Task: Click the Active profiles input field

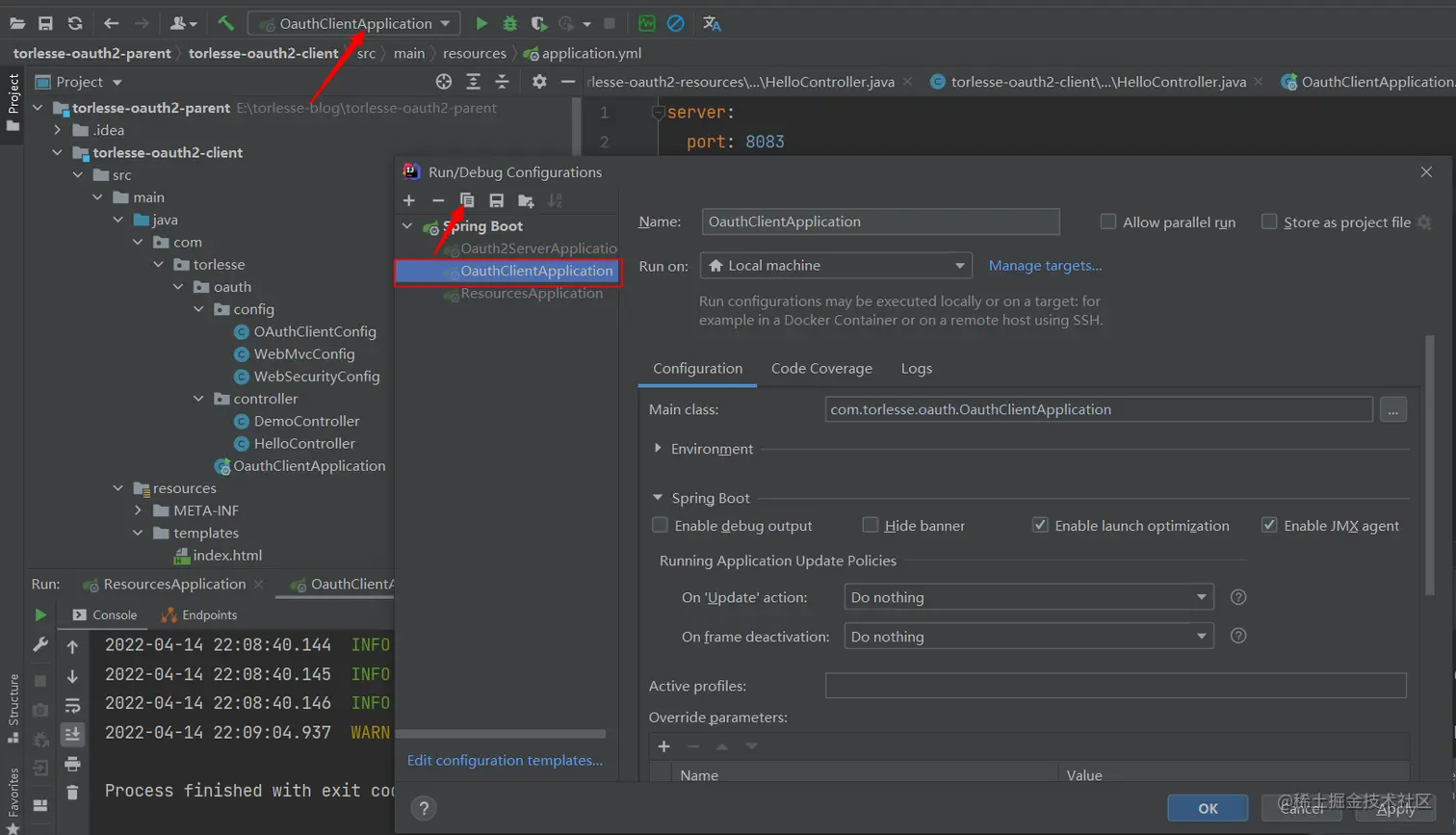Action: [1115, 686]
